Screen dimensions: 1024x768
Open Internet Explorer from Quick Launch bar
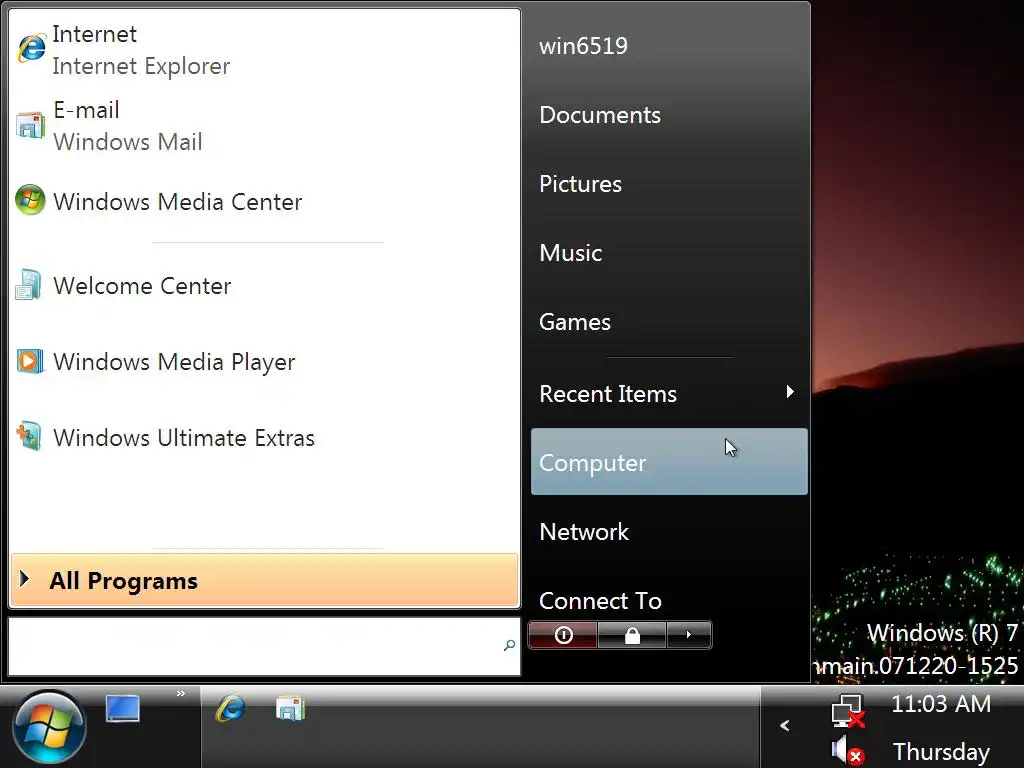[x=231, y=709]
